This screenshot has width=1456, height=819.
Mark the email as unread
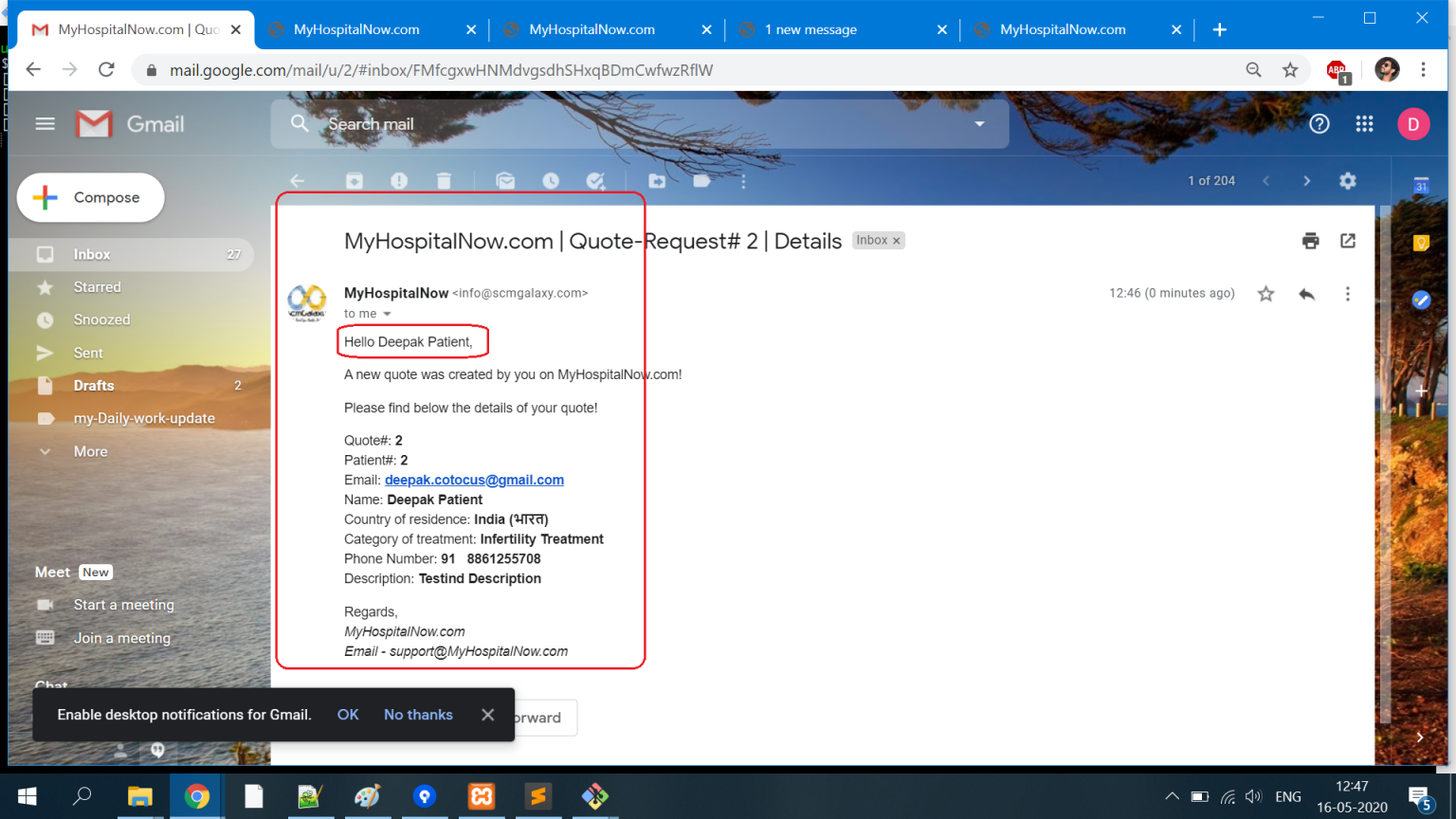[505, 181]
